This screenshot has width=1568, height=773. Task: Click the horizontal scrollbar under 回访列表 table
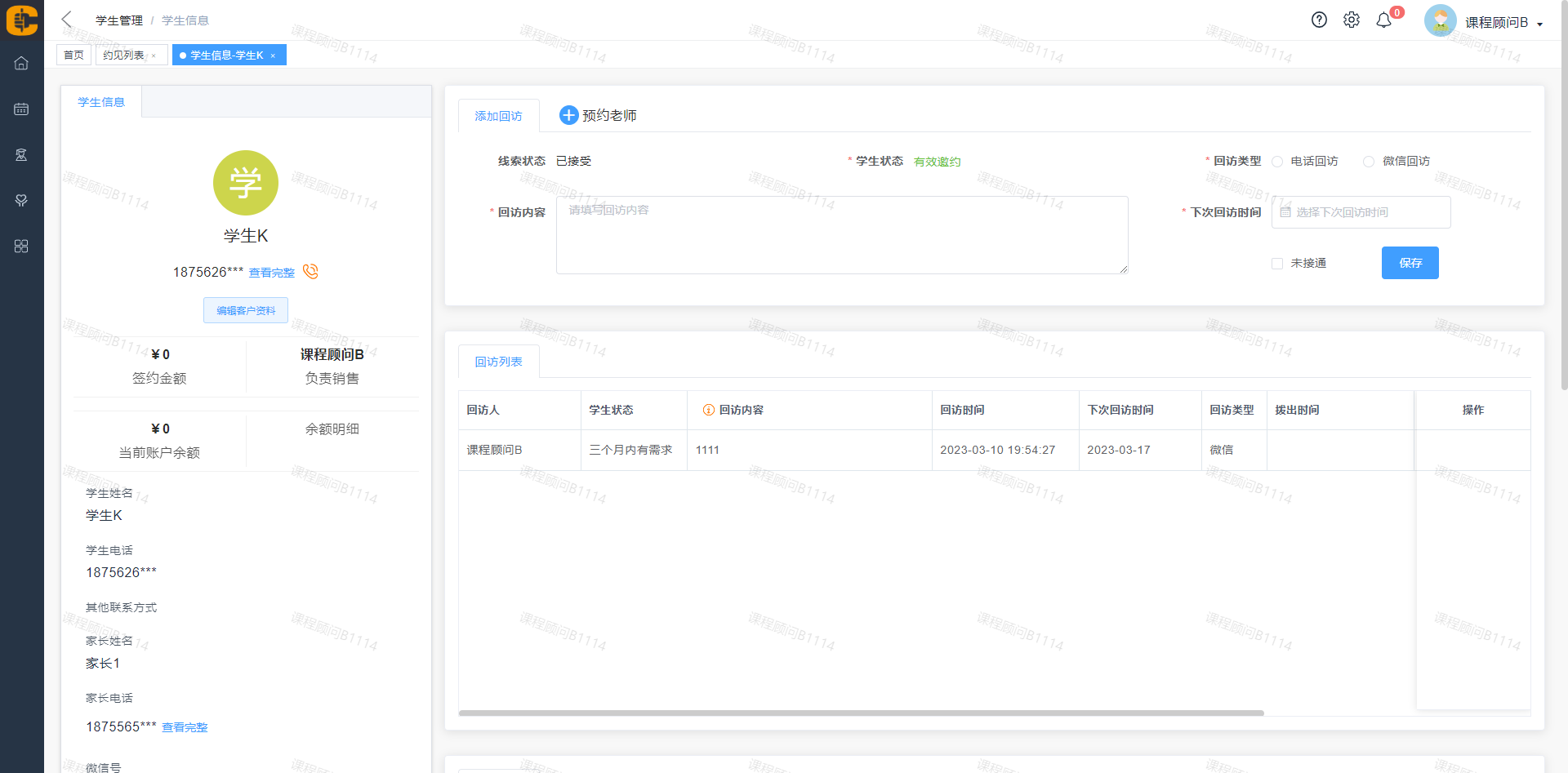(861, 713)
